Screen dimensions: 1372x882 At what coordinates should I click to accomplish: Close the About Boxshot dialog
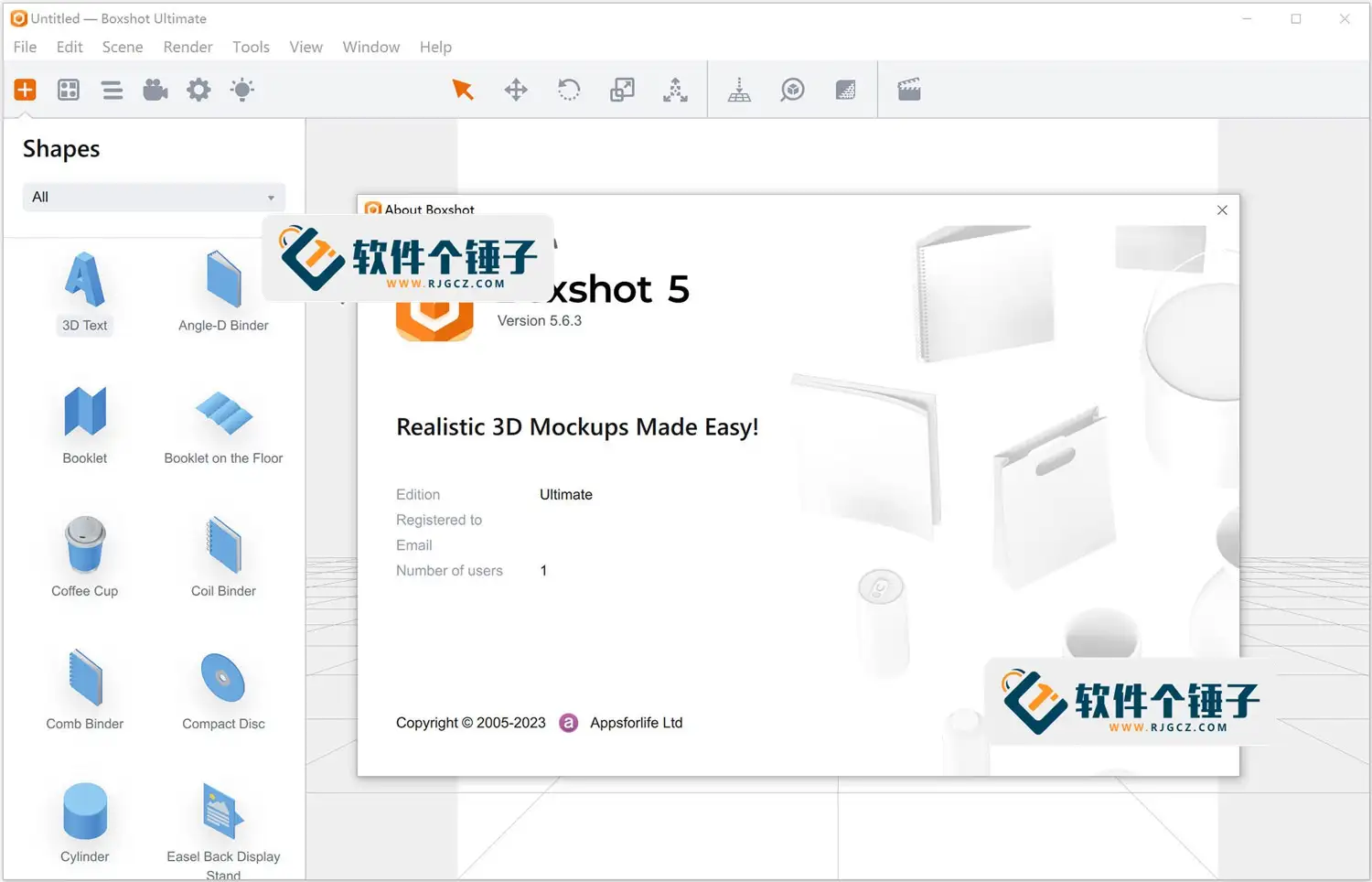click(1222, 210)
